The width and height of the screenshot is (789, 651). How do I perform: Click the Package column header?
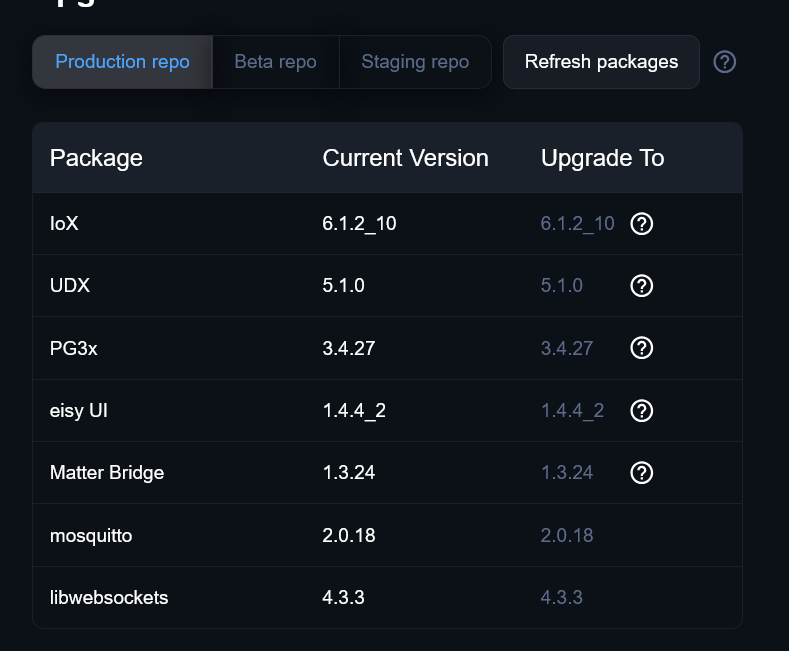(x=96, y=158)
